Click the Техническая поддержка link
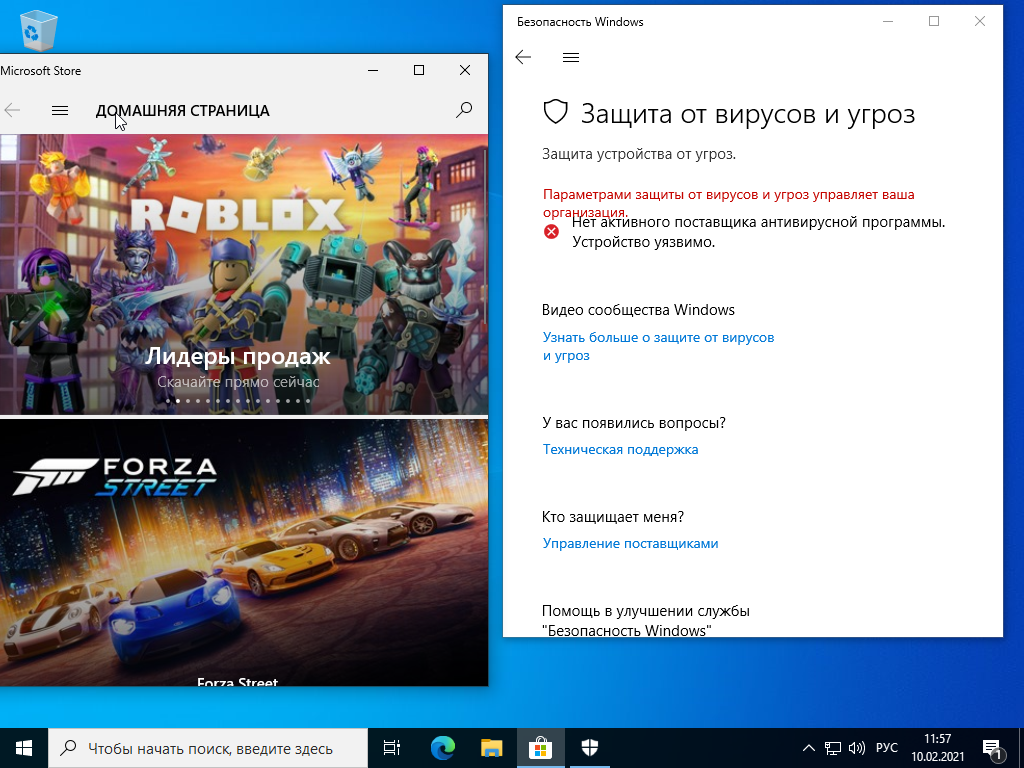This screenshot has height=768, width=1024. (x=620, y=449)
